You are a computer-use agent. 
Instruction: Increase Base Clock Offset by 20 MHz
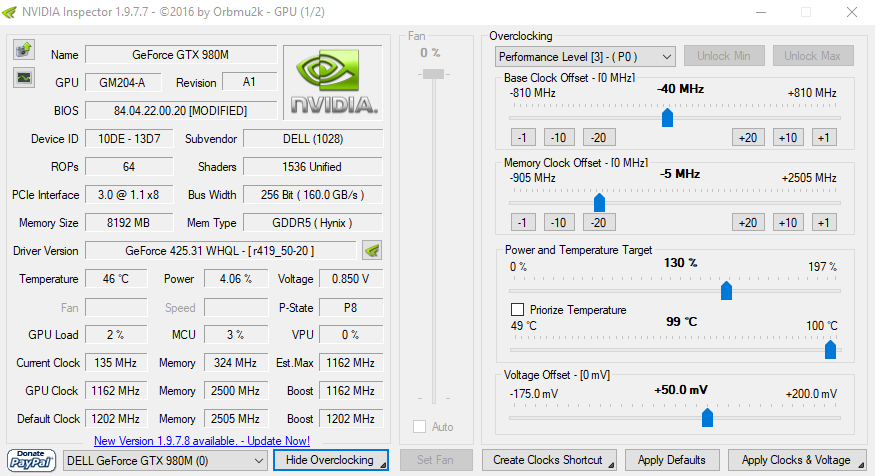748,138
